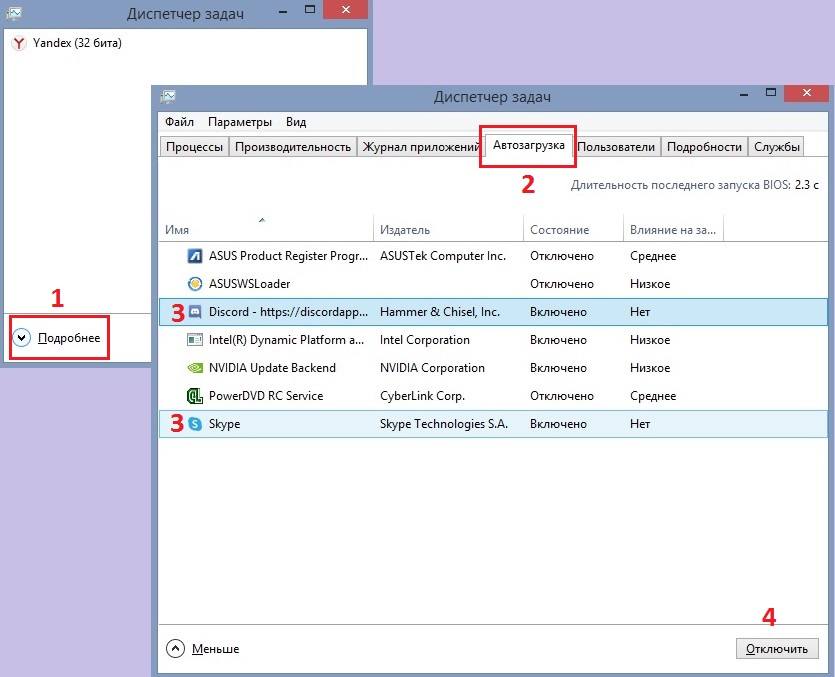Click Нет impact value of Skype row
This screenshot has width=835, height=677.
coord(640,424)
